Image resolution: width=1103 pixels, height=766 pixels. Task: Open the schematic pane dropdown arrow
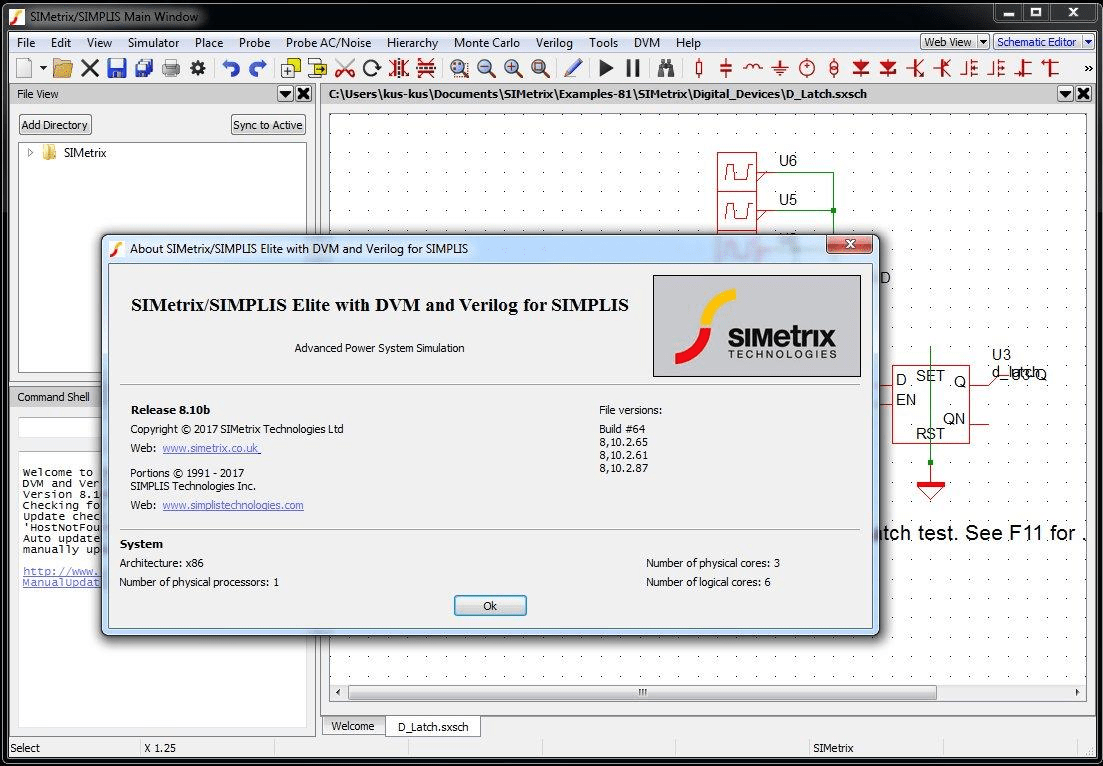click(x=1066, y=94)
